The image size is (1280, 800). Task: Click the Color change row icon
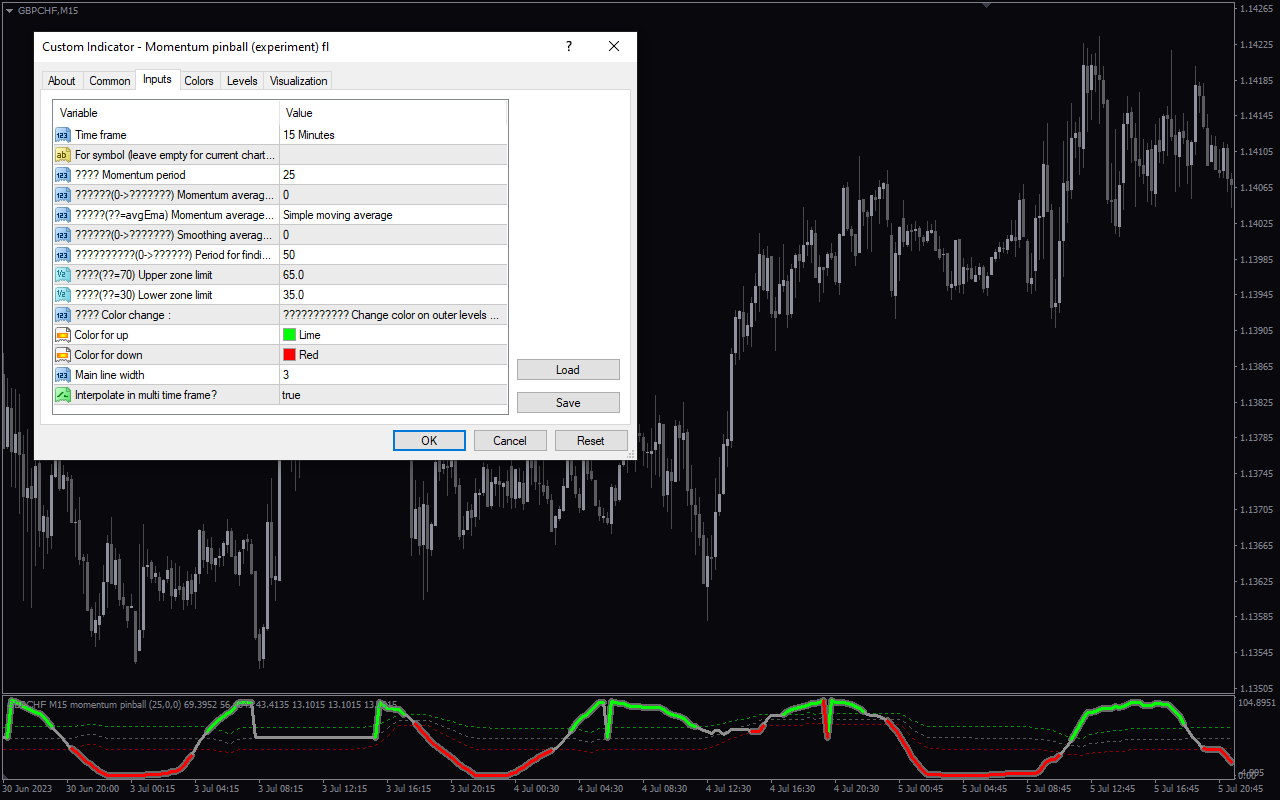pos(63,315)
